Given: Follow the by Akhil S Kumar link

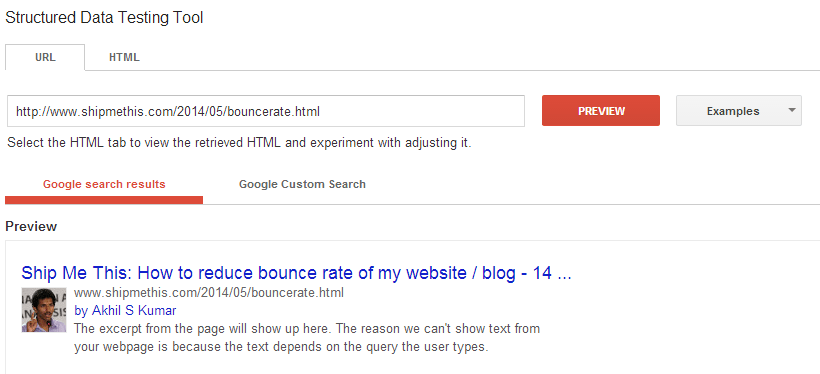Looking at the screenshot, I should [x=126, y=311].
